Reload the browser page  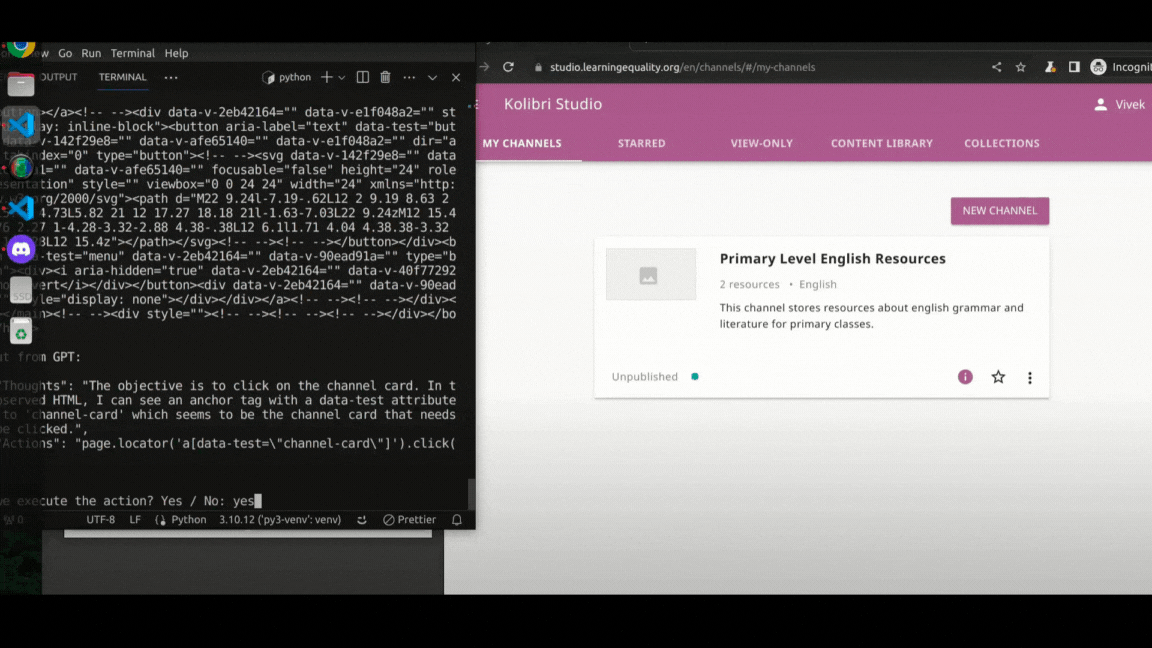click(x=508, y=67)
